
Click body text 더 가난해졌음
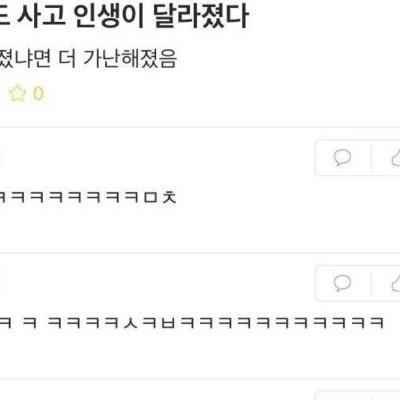pos(117,59)
